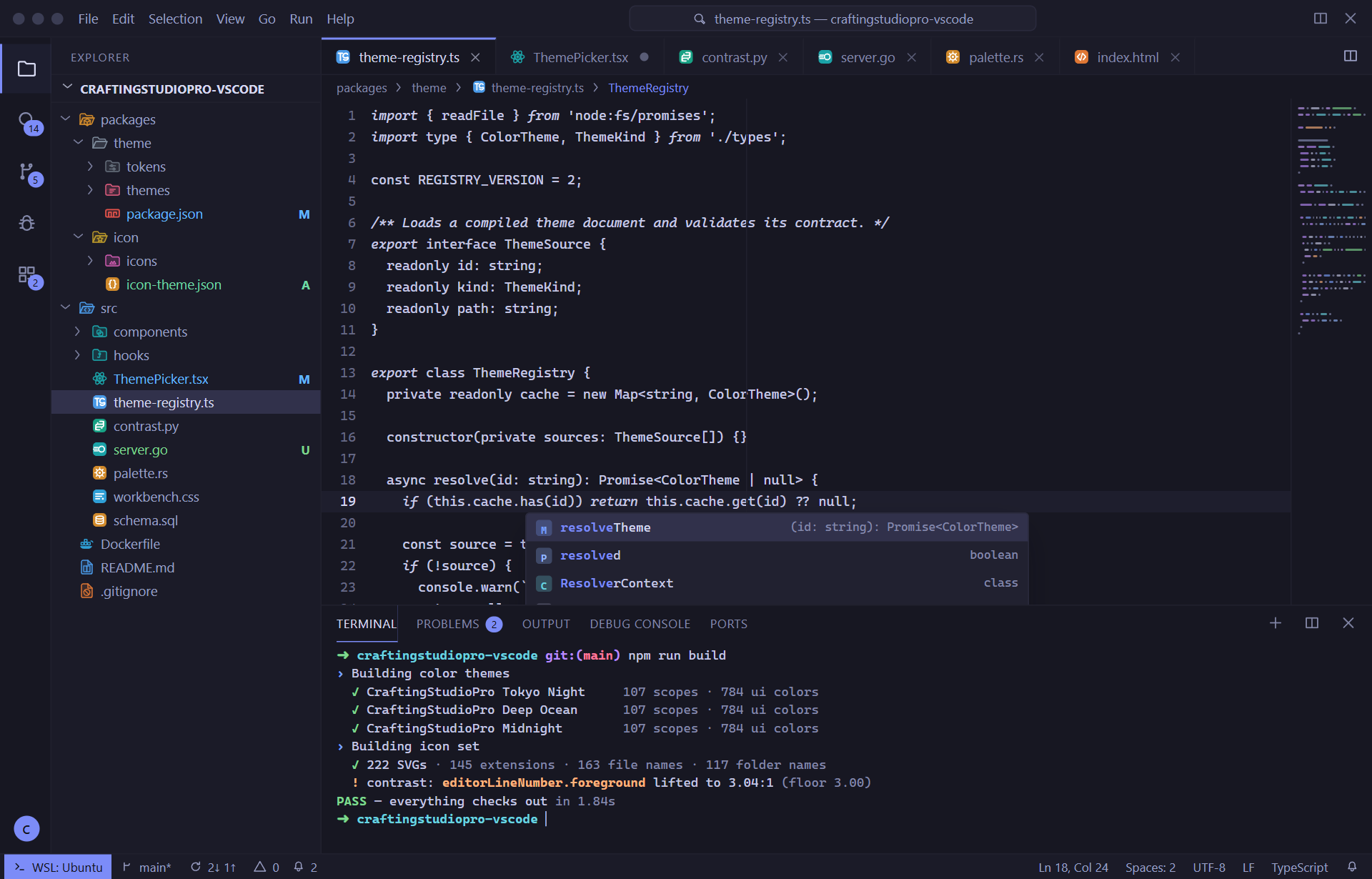Open the Help menu
Image resolution: width=1372 pixels, height=879 pixels.
(340, 19)
